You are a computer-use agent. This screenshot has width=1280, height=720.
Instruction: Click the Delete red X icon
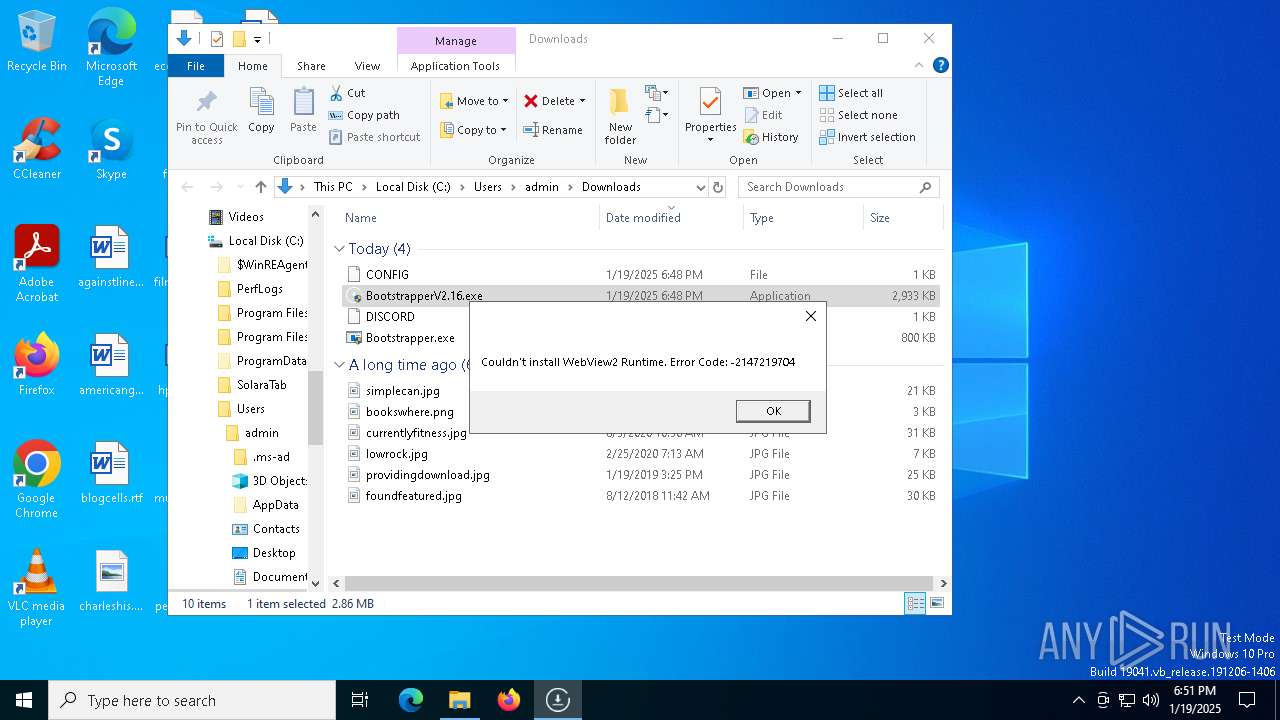[531, 101]
